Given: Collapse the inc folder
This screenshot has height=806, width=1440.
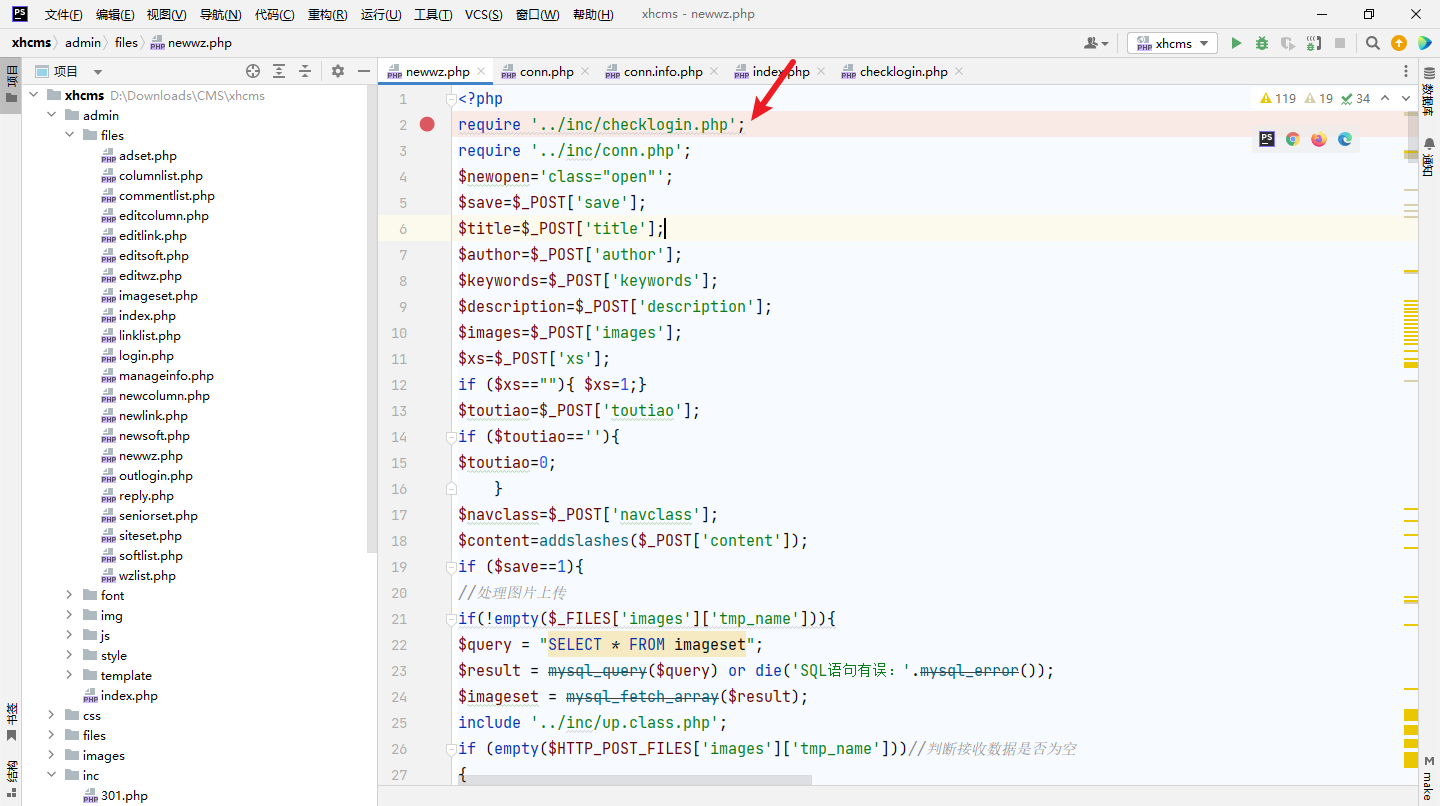Looking at the screenshot, I should pyautogui.click(x=51, y=775).
